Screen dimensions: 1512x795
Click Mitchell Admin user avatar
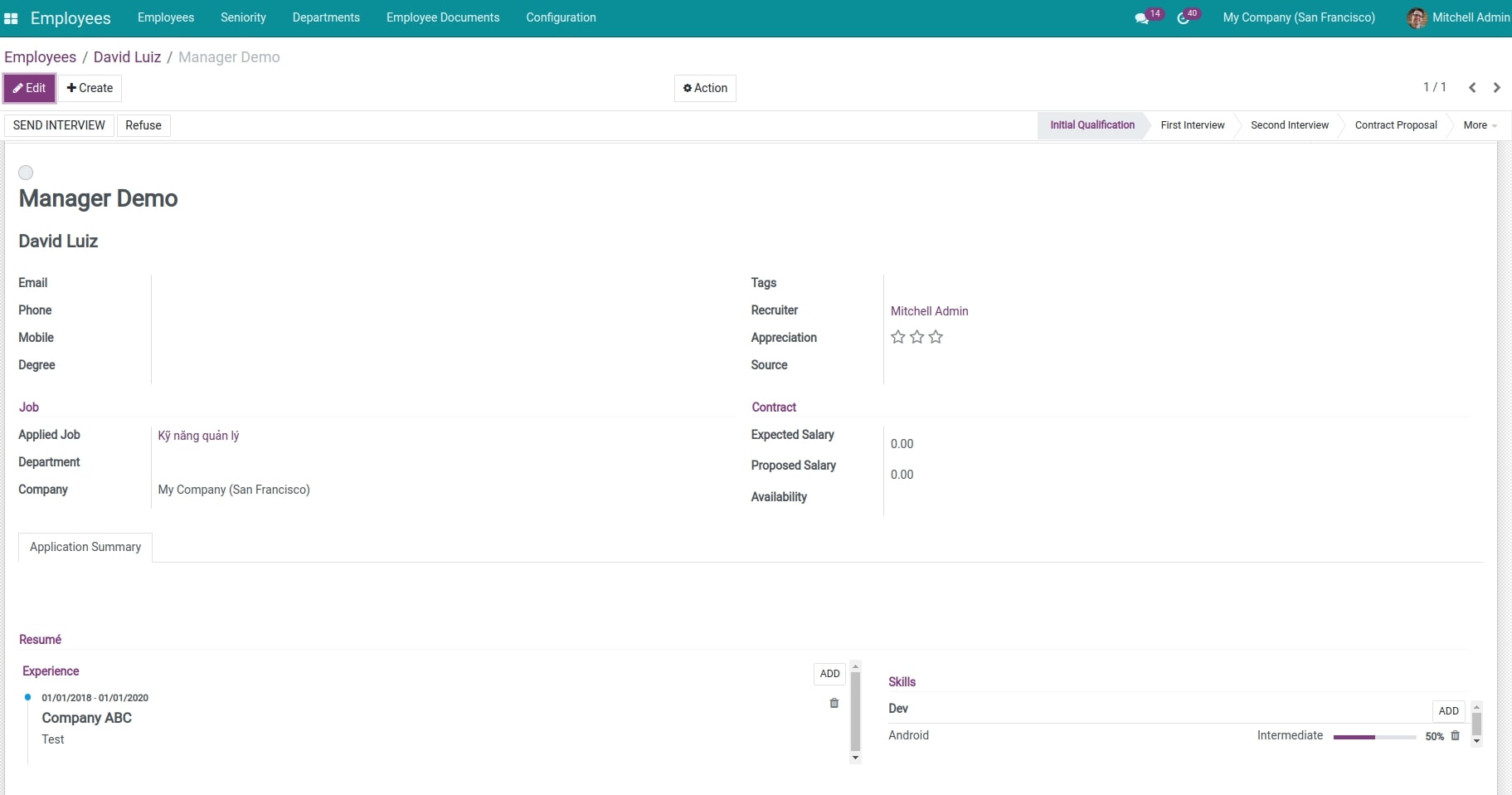point(1417,18)
